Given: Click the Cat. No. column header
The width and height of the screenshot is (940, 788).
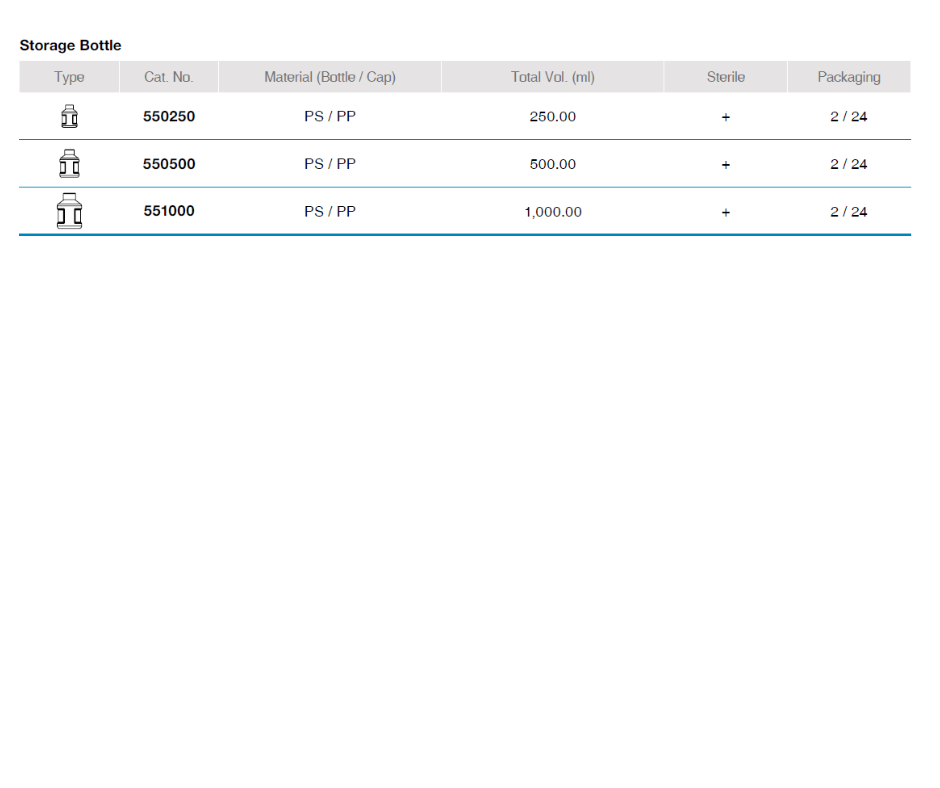Looking at the screenshot, I should coord(169,77).
